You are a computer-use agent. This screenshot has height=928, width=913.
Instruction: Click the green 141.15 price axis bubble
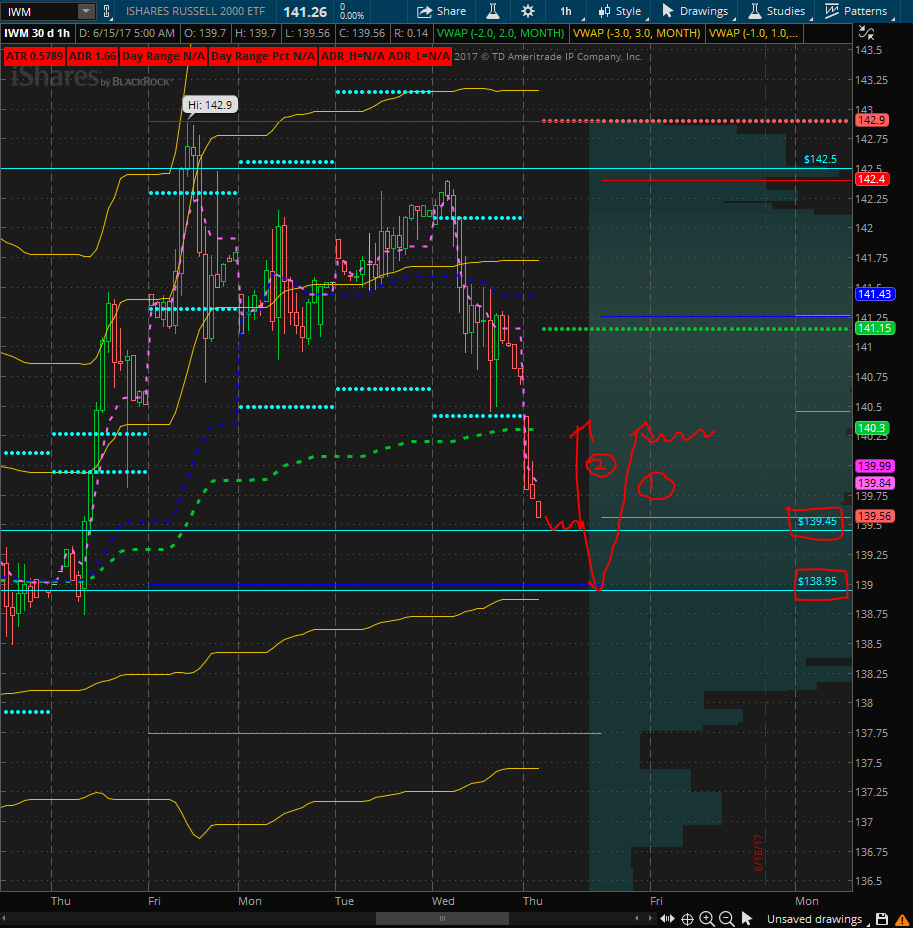tap(875, 328)
